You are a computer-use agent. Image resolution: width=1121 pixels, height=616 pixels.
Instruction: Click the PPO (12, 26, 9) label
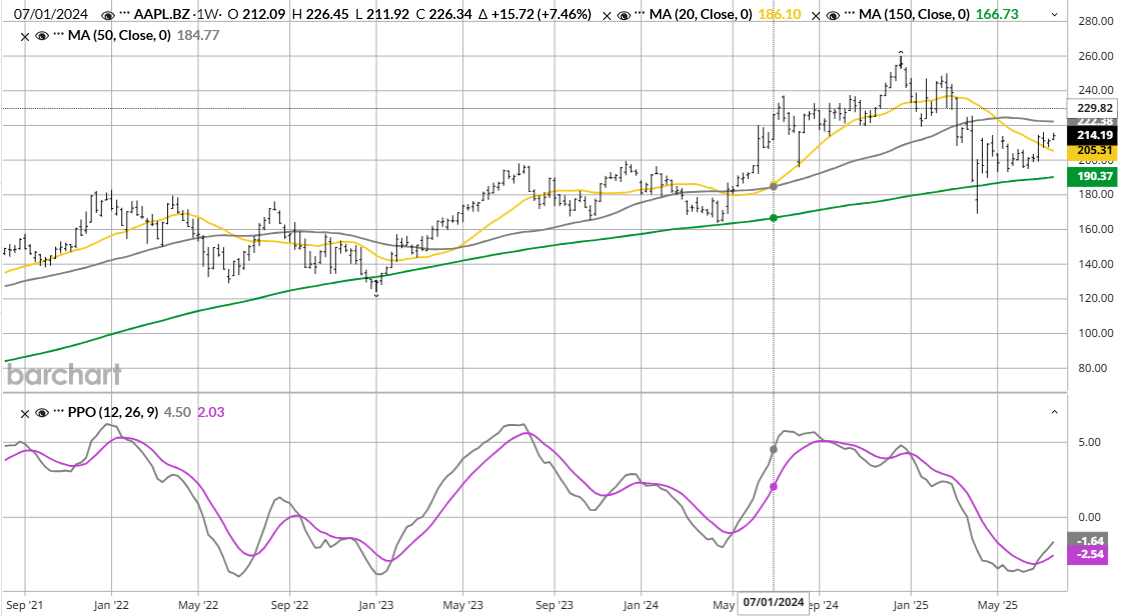tap(113, 412)
